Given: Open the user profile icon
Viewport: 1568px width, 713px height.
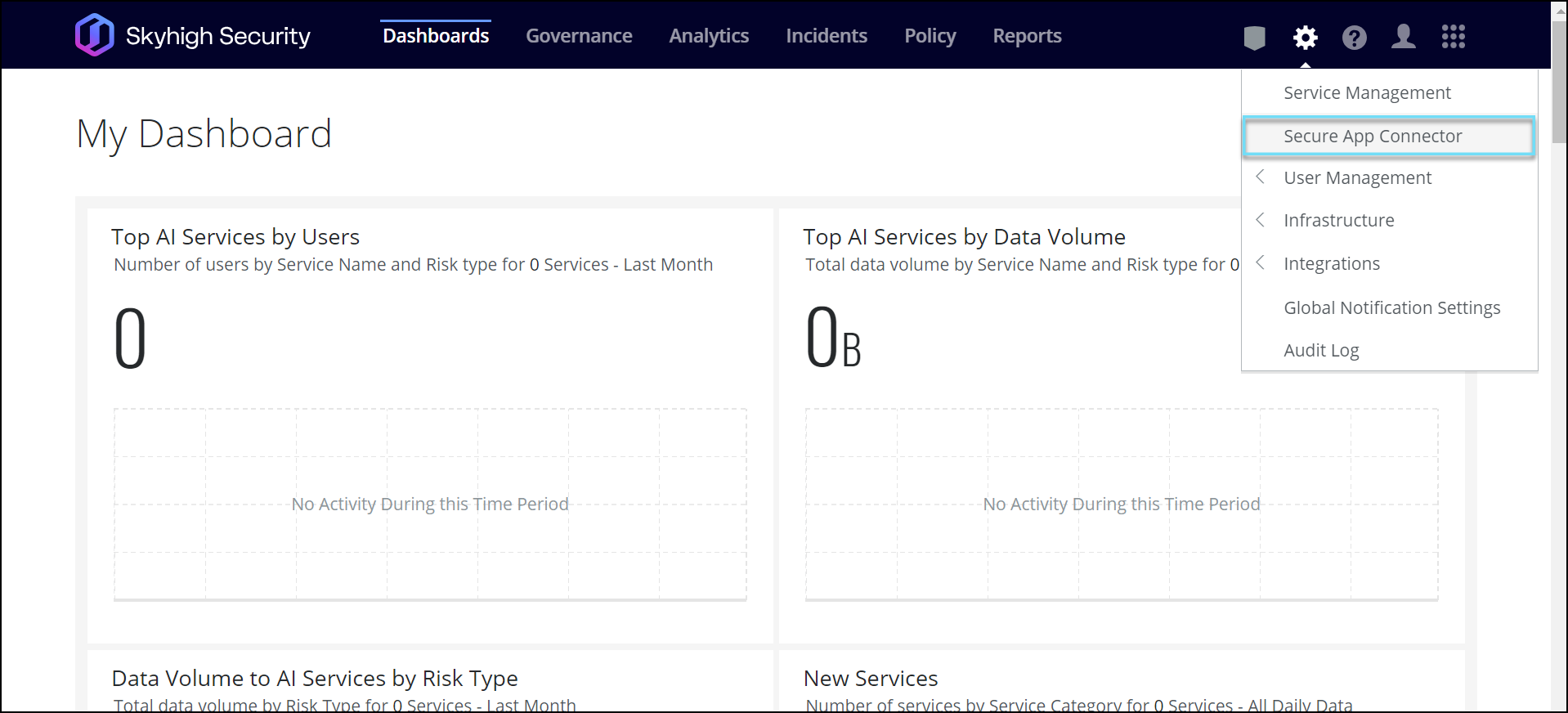Looking at the screenshot, I should pos(1404,37).
